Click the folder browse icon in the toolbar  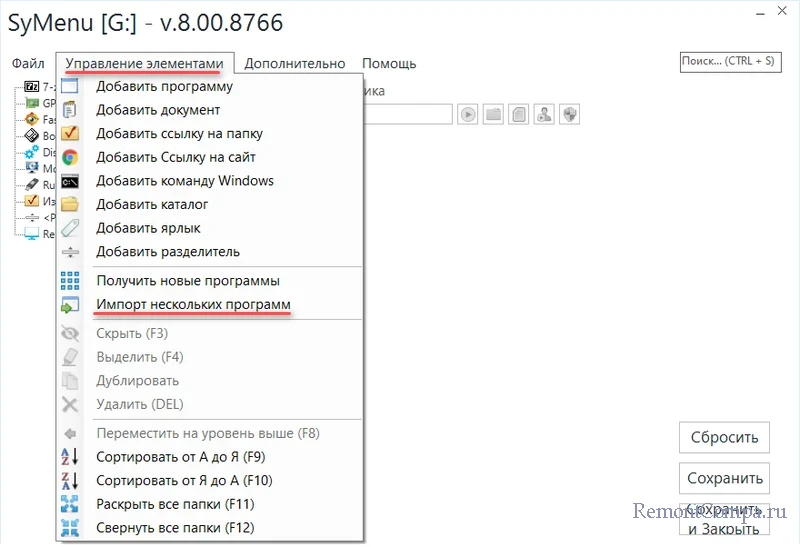click(493, 115)
